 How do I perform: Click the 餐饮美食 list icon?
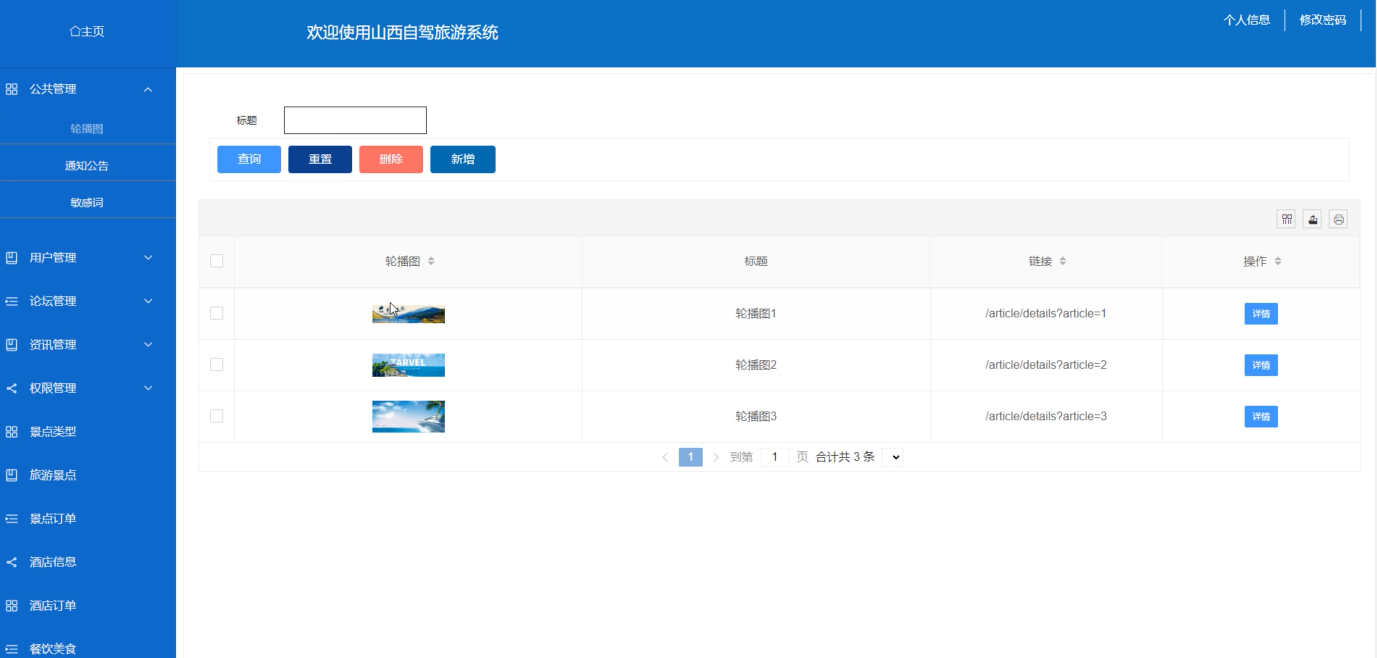pyautogui.click(x=12, y=649)
